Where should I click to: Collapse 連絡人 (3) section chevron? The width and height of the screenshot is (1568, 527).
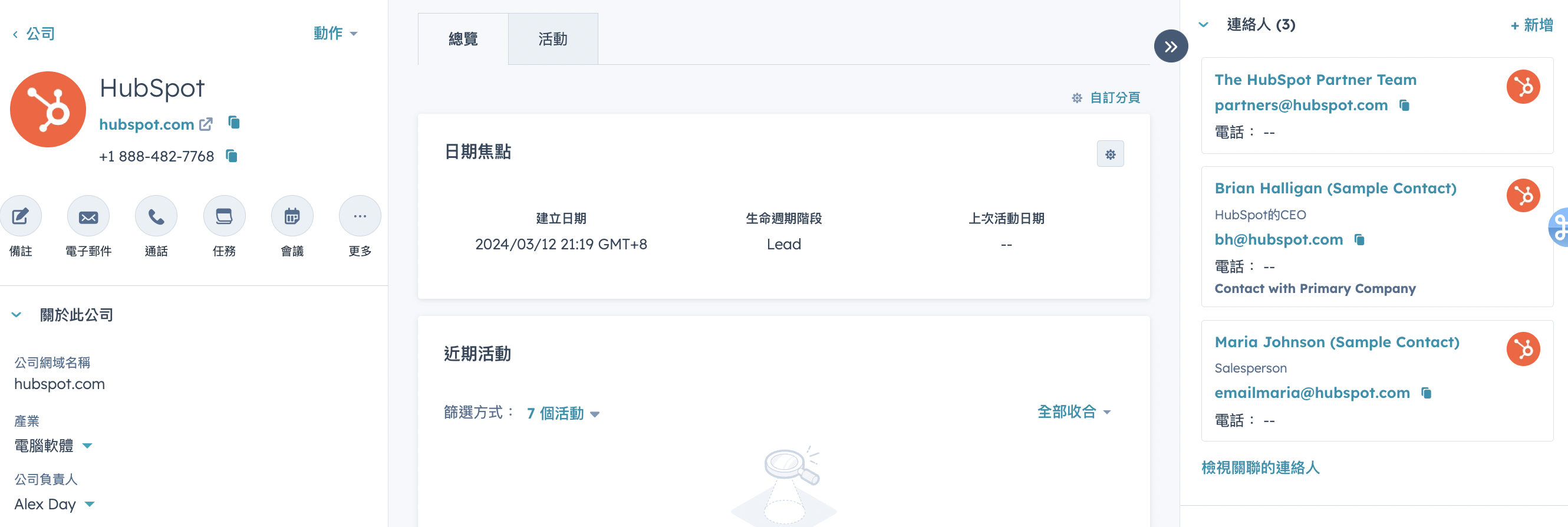tap(1203, 25)
